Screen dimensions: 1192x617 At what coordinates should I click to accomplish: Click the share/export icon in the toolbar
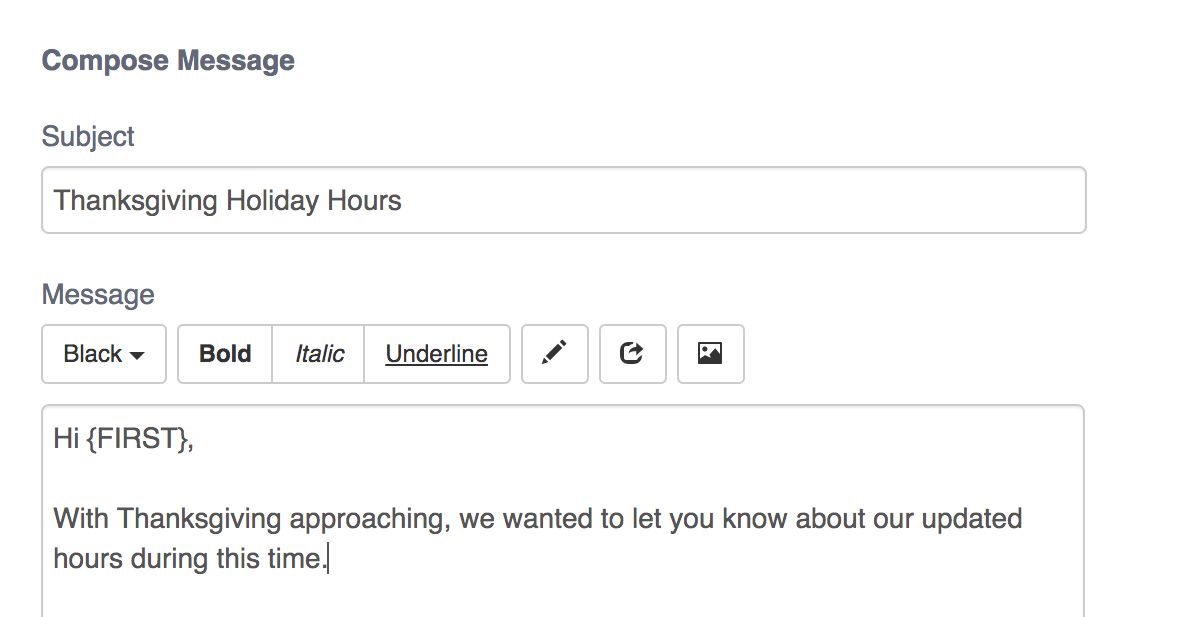(x=632, y=353)
